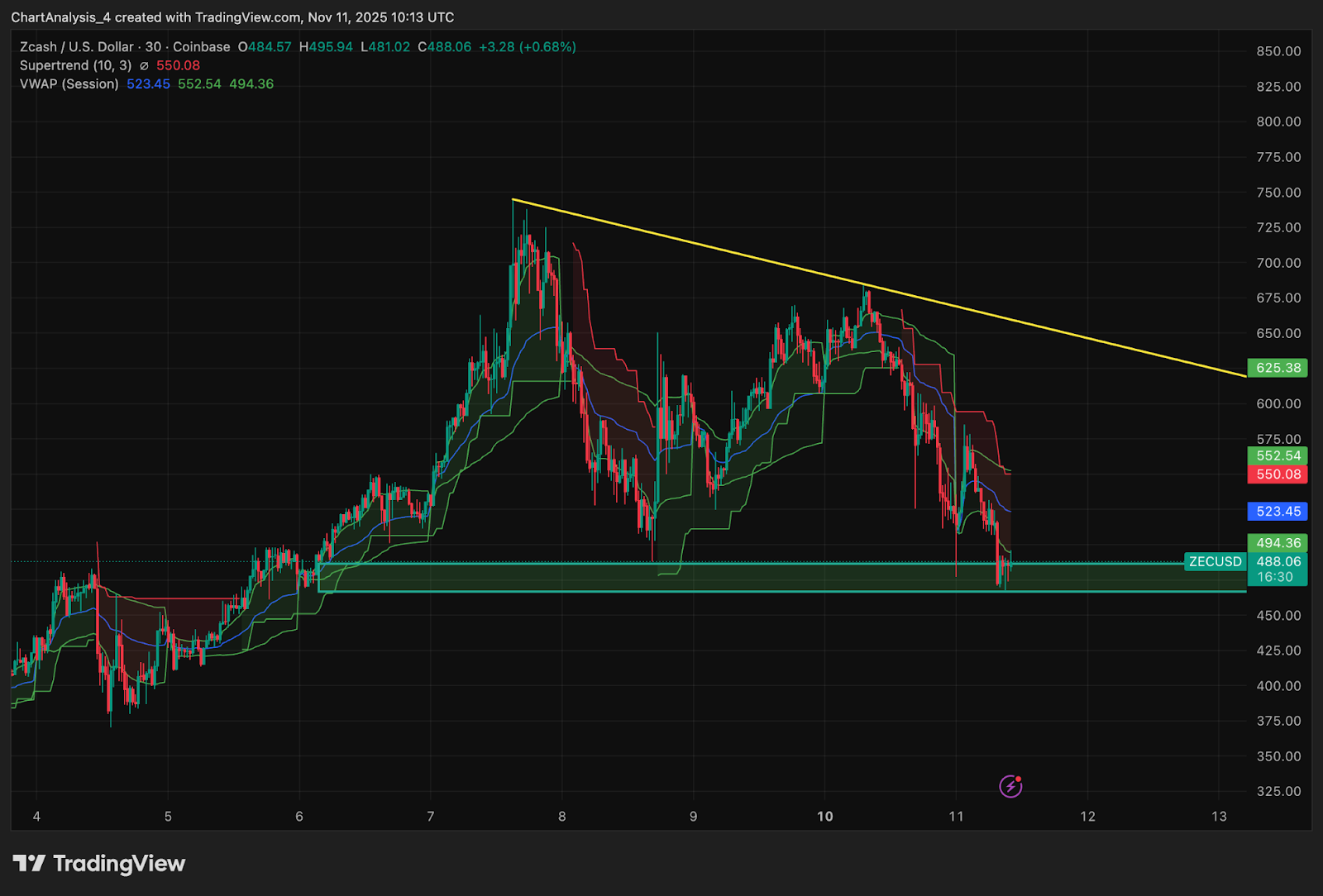This screenshot has width=1323, height=896.
Task: Click the TradingView wordmark text
Action: pyautogui.click(x=119, y=864)
